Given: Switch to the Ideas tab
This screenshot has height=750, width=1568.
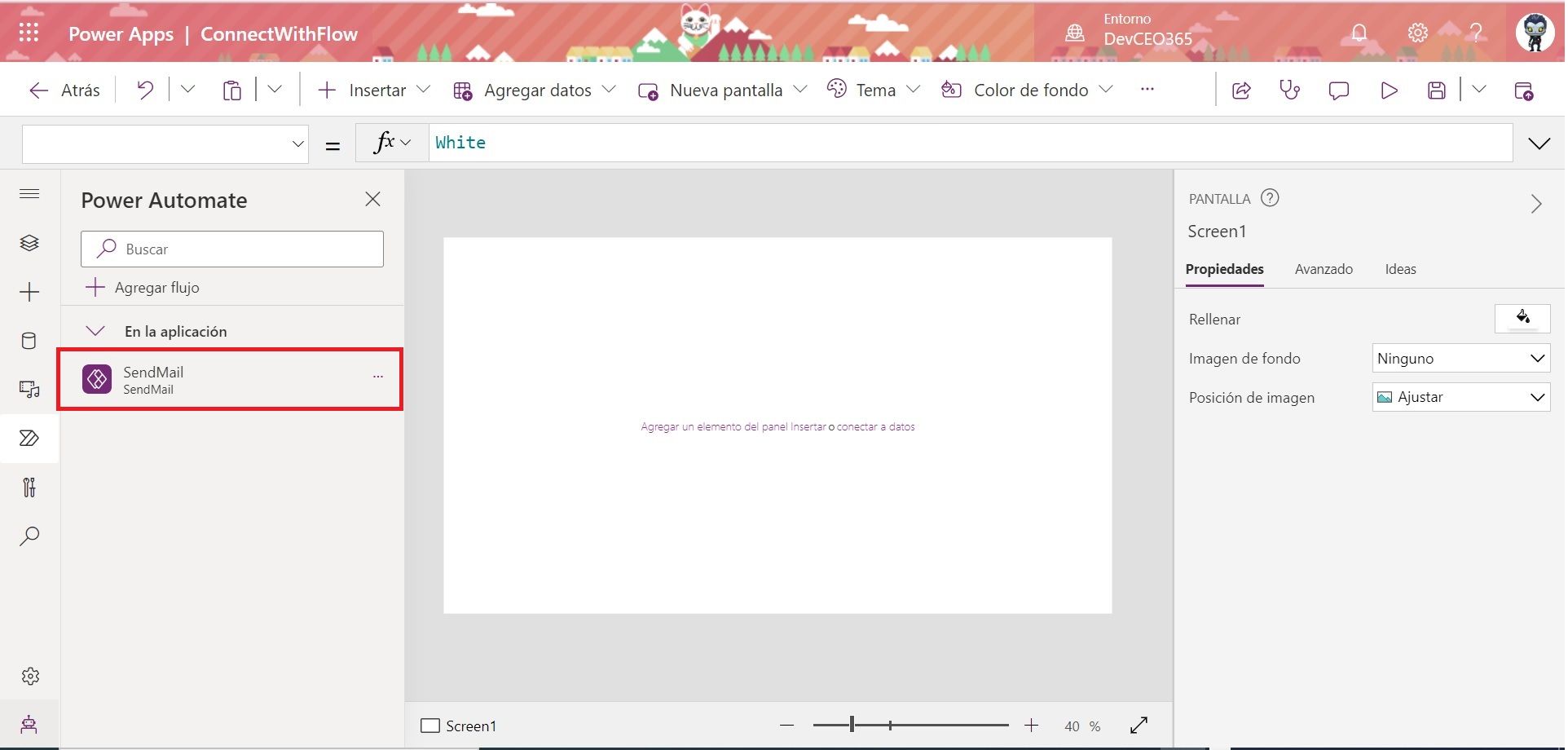Looking at the screenshot, I should (1400, 269).
